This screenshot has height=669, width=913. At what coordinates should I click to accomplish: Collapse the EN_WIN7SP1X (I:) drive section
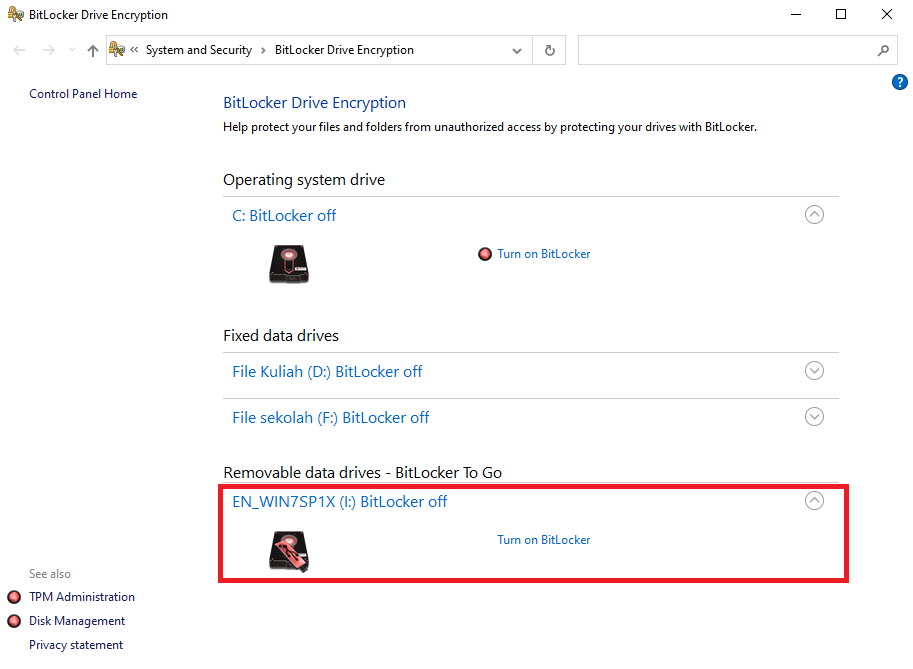814,500
